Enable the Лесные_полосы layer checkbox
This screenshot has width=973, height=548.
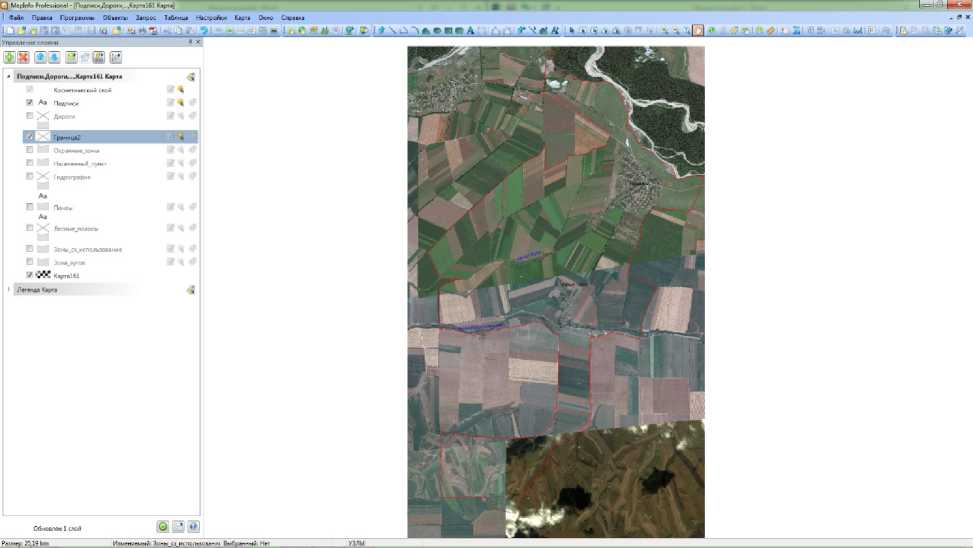(29, 228)
